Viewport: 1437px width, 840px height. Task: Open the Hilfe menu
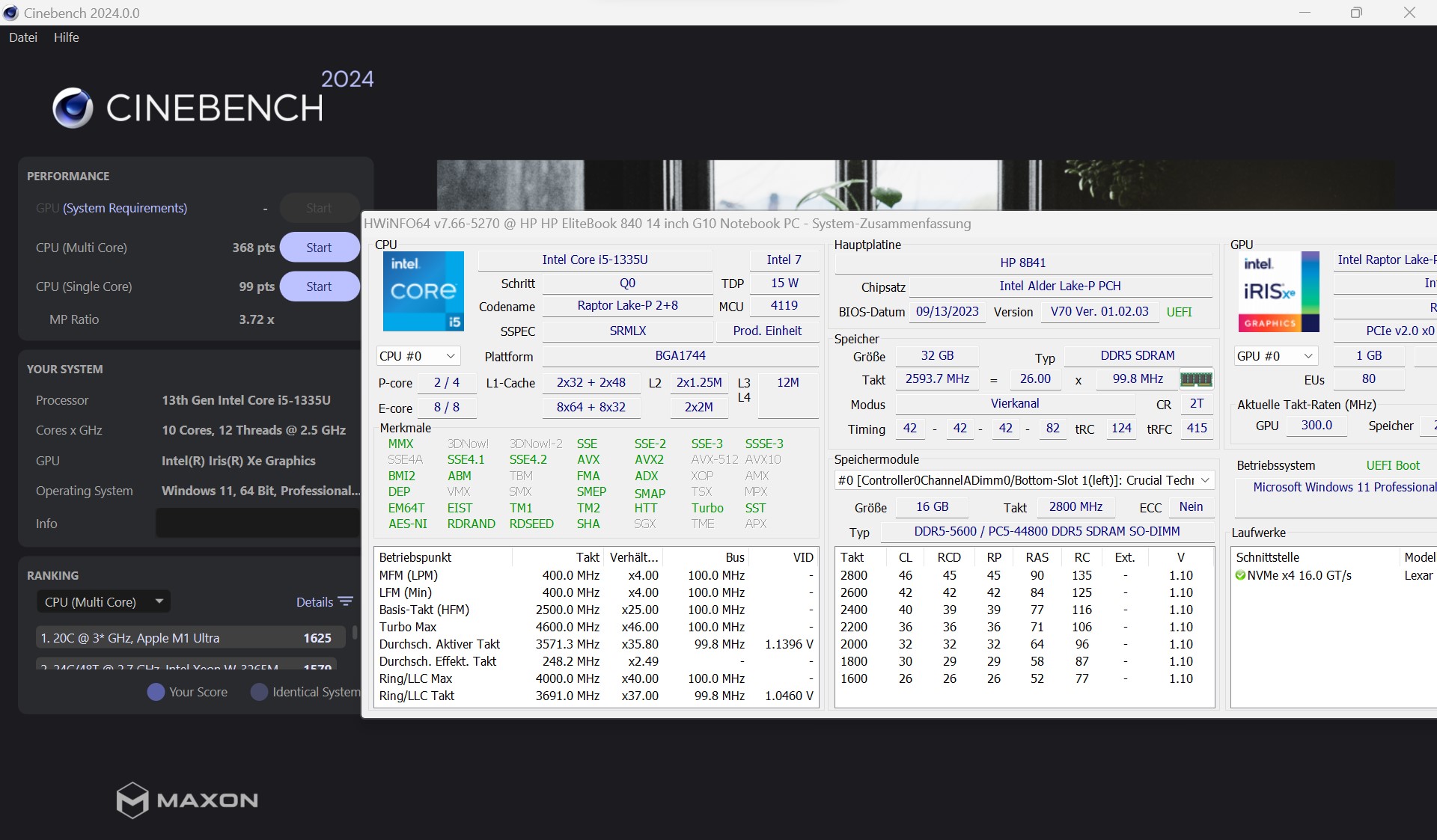(x=66, y=37)
